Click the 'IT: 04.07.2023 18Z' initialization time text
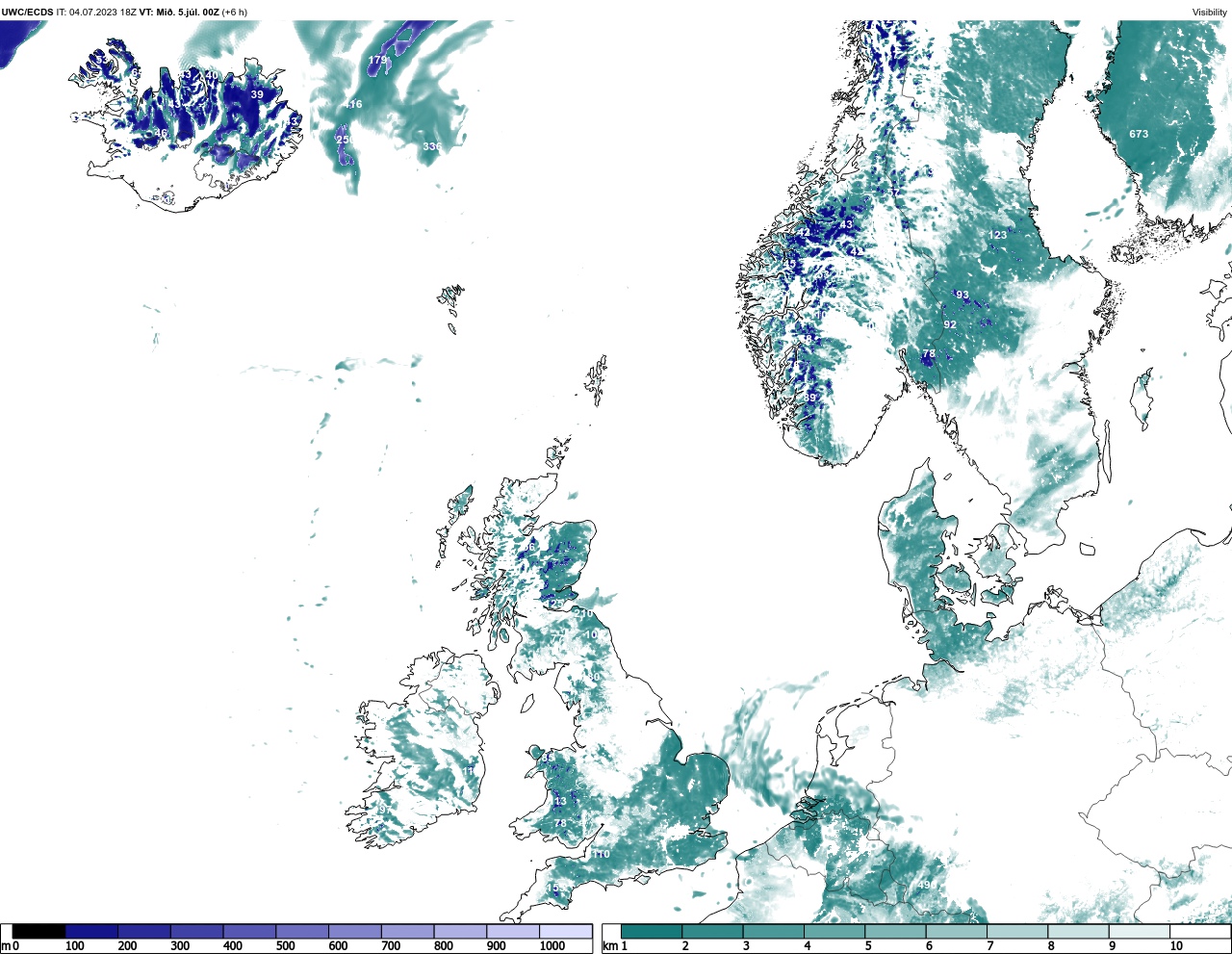The height and width of the screenshot is (954, 1232). tap(96, 13)
